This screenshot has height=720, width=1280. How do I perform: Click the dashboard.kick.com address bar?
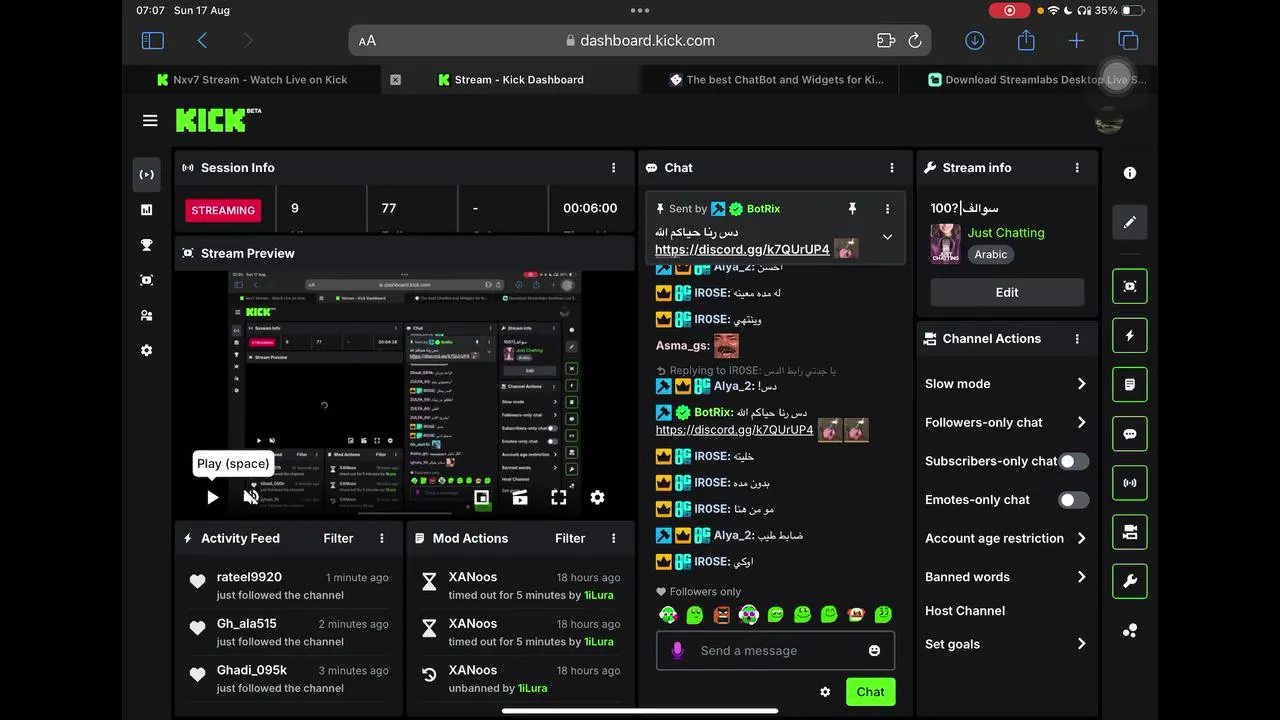[640, 41]
